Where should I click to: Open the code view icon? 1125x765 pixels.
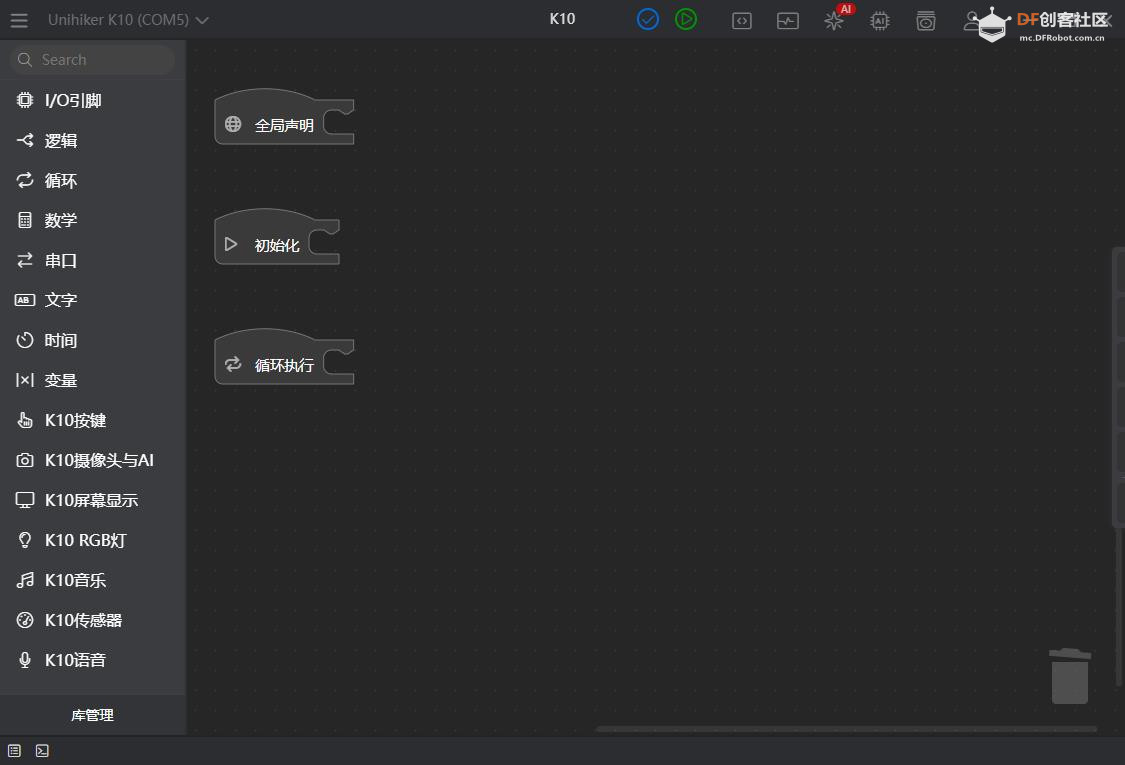(x=742, y=21)
